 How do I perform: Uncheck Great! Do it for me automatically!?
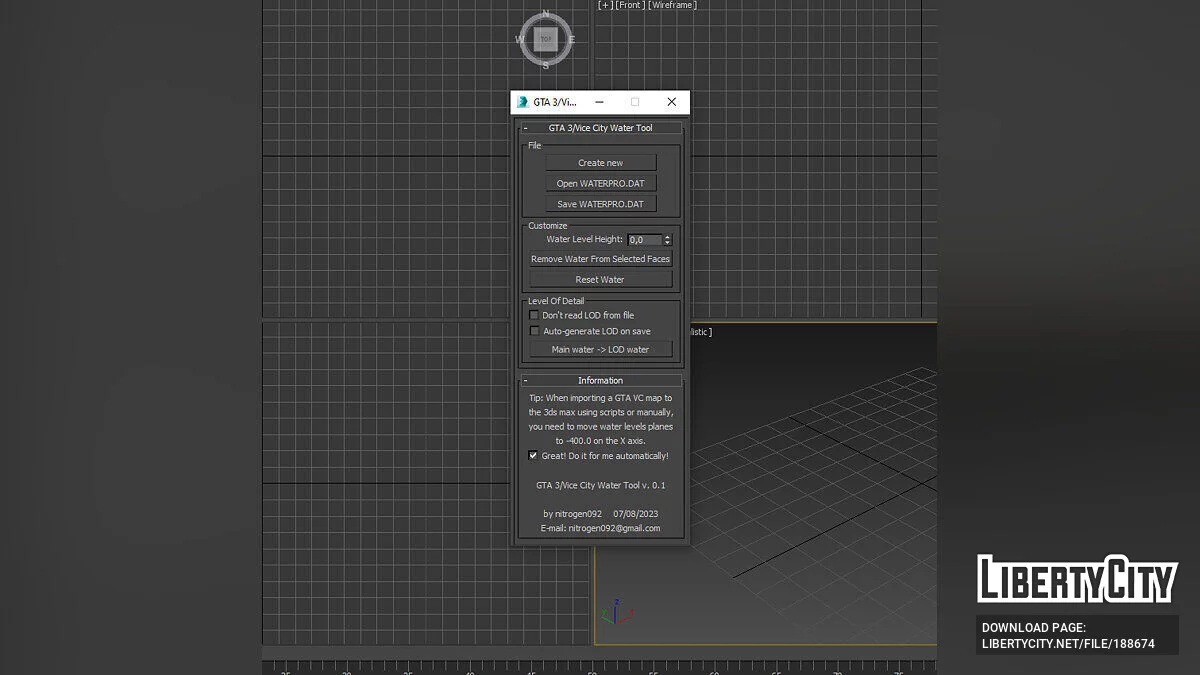tap(533, 456)
